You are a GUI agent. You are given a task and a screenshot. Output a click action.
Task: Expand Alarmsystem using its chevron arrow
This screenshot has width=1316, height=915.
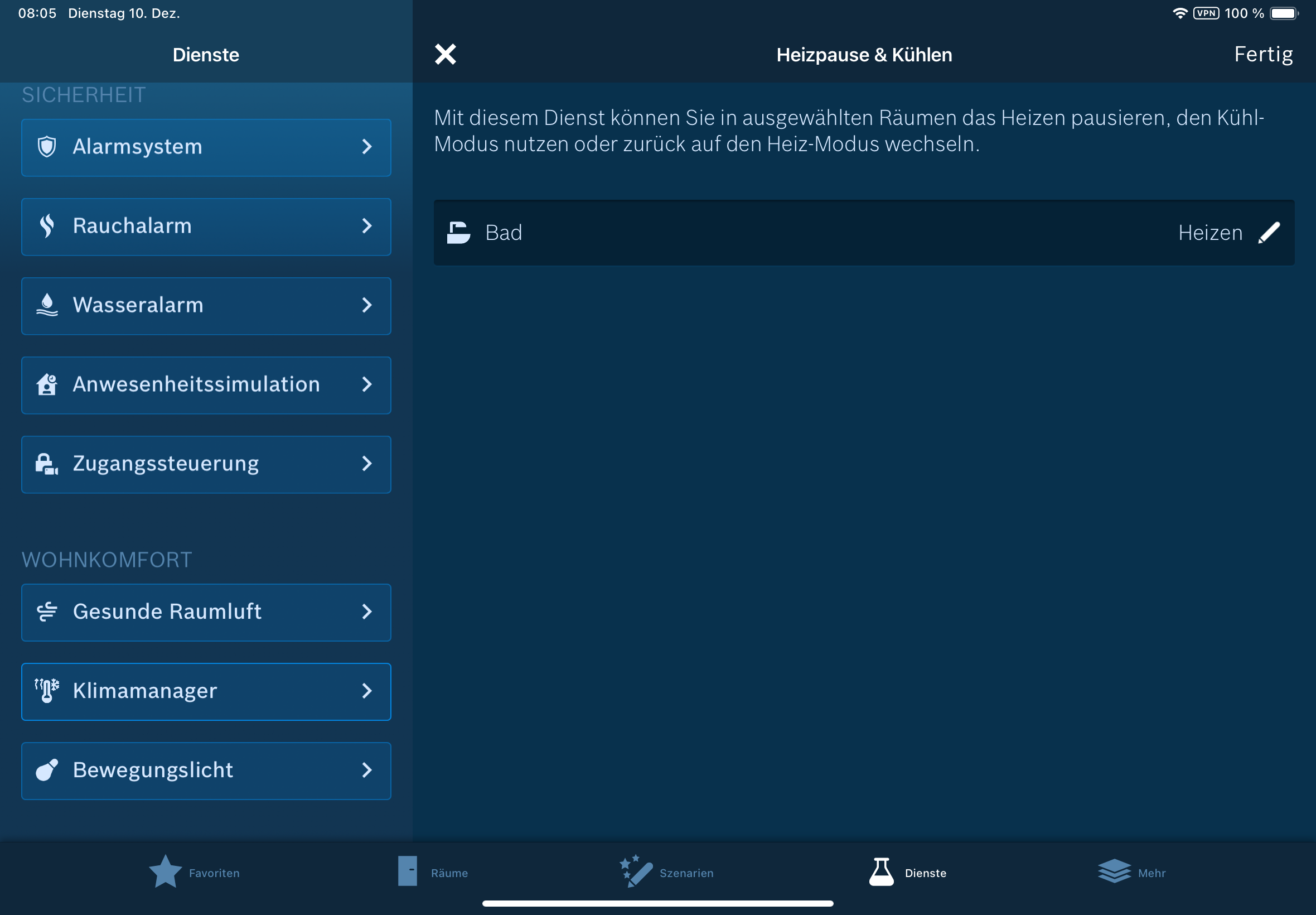pyautogui.click(x=367, y=147)
